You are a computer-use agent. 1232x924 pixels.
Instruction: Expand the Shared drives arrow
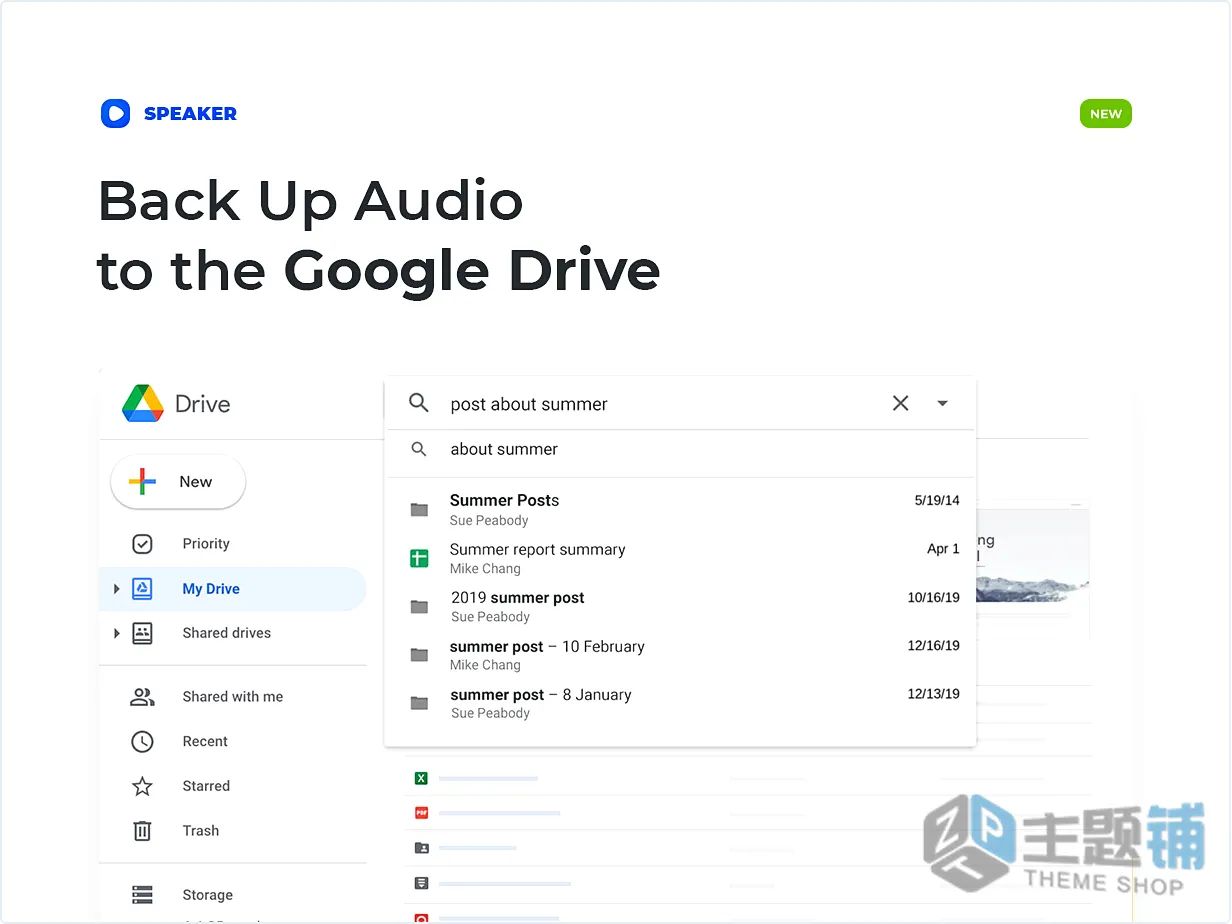point(117,633)
